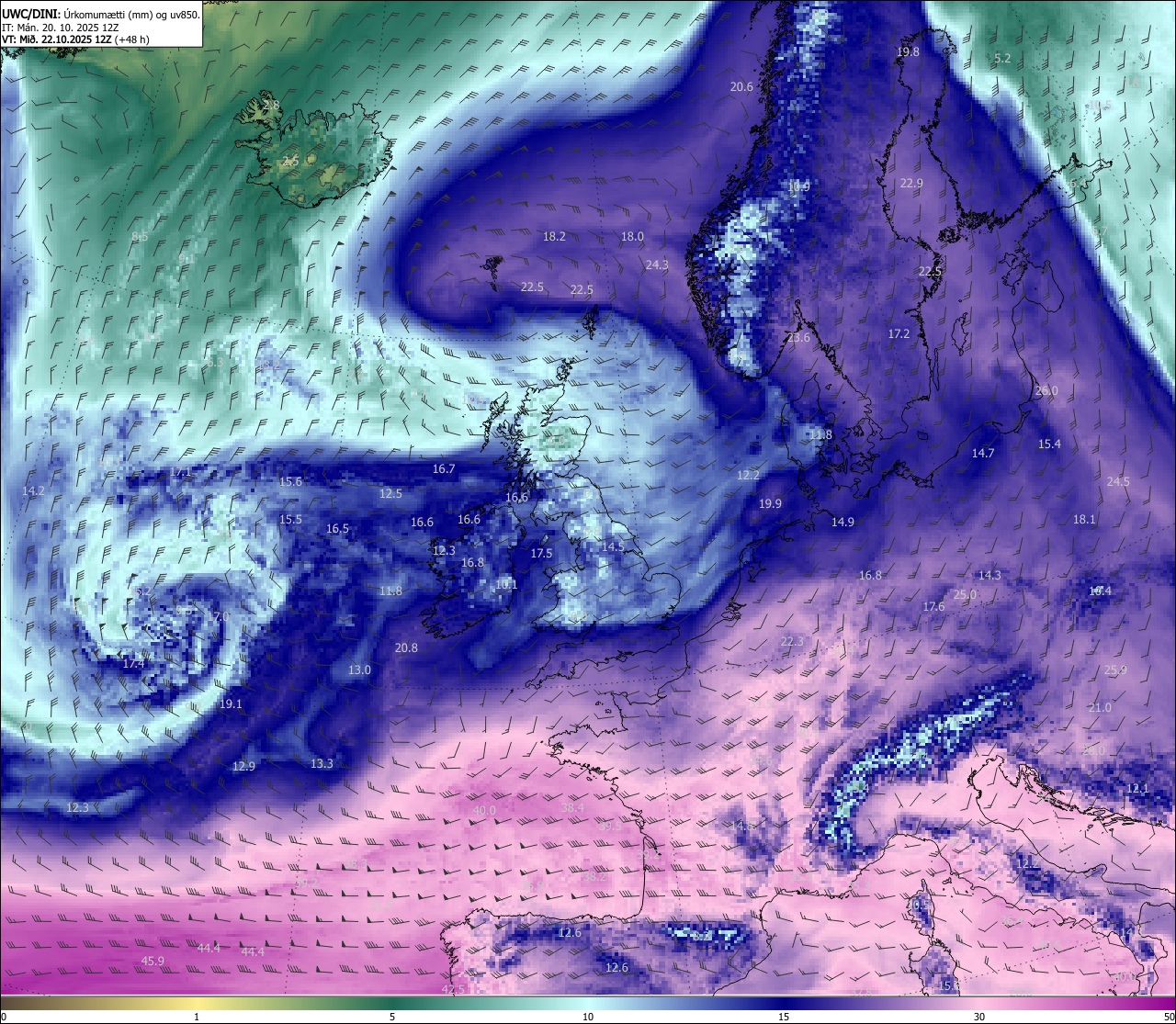This screenshot has height=1024, width=1176.
Task: Select the 17.2 value over the Baltic Sea
Action: tap(899, 333)
